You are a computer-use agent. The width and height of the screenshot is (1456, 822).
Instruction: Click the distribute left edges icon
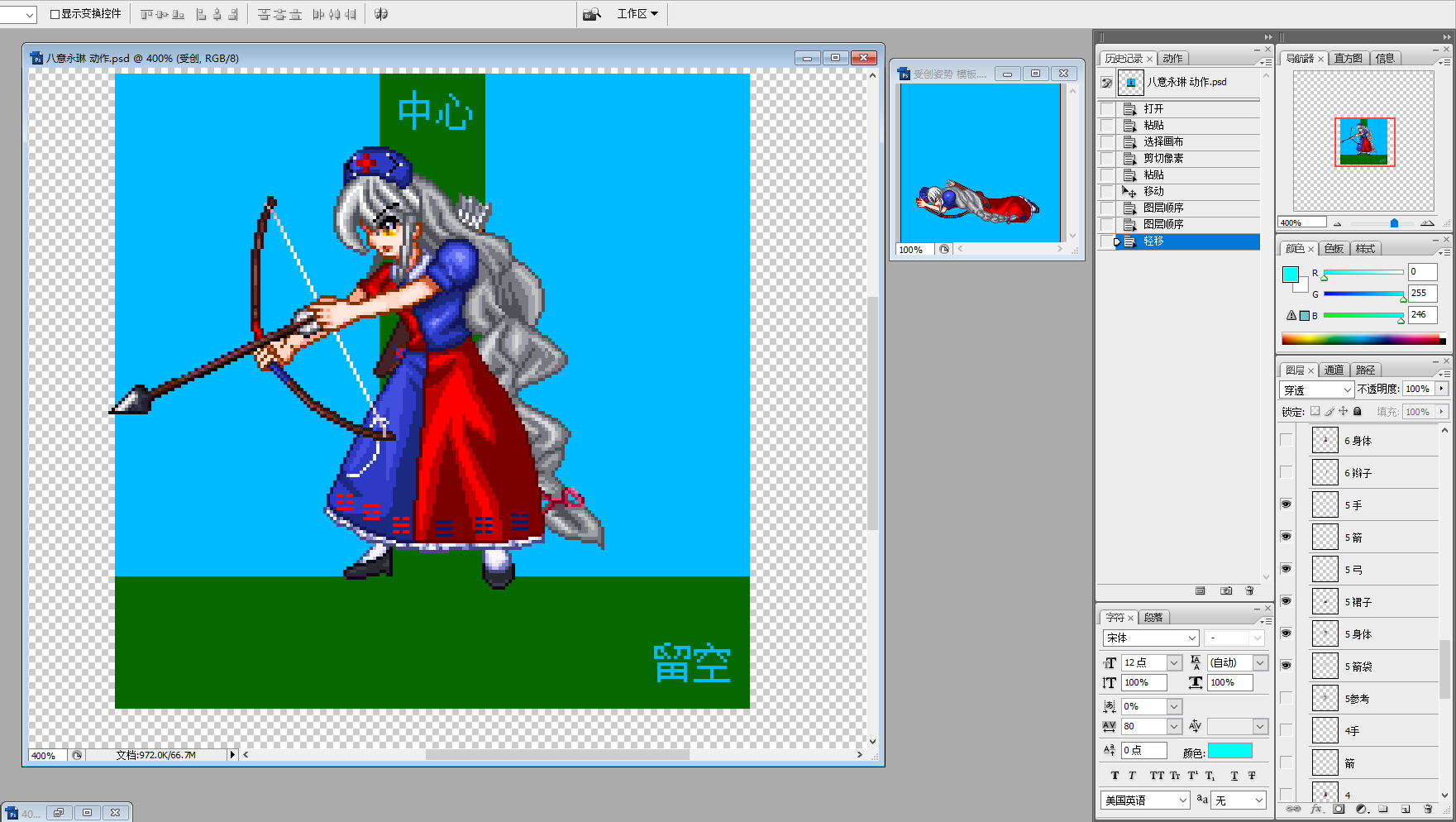tap(318, 14)
